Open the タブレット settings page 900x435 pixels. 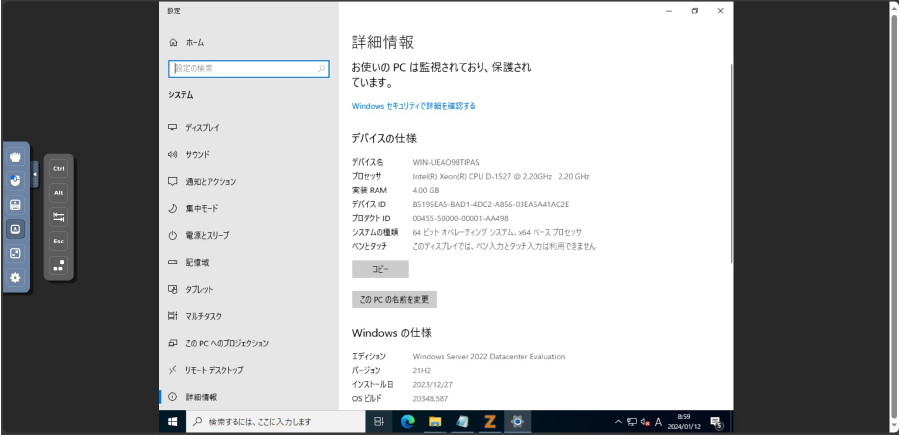(249, 290)
